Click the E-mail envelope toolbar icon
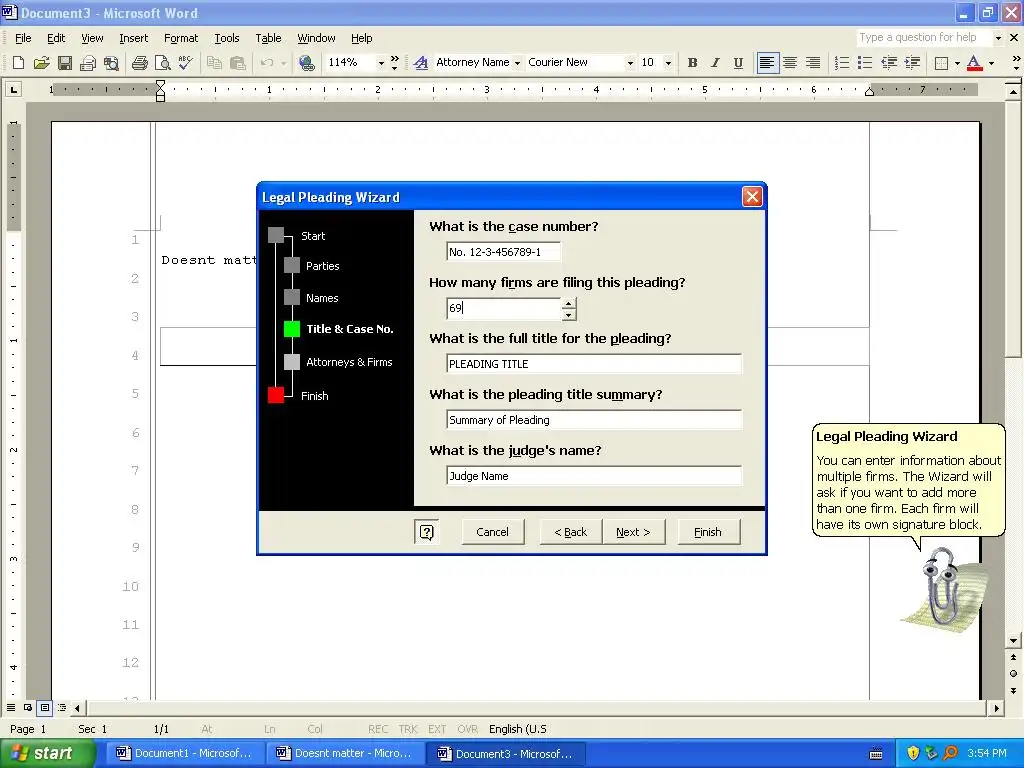 click(x=88, y=63)
